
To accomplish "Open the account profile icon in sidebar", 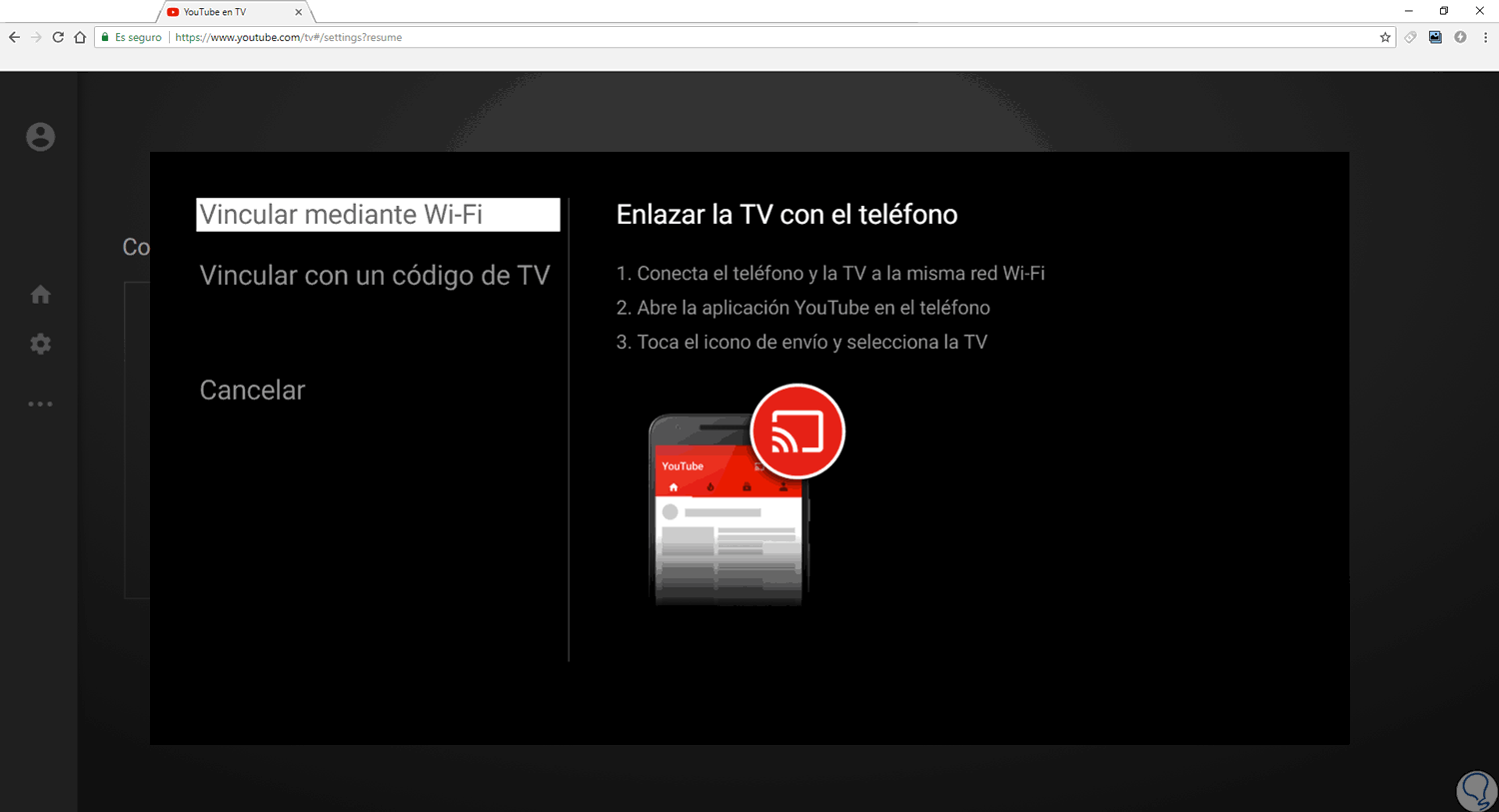I will [x=40, y=137].
